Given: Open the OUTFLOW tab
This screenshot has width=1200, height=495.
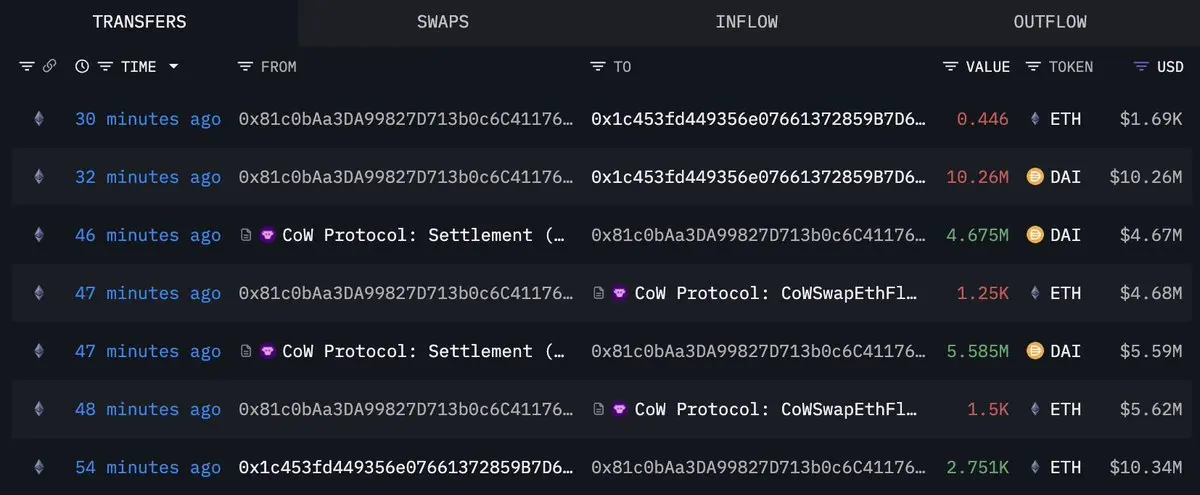Looking at the screenshot, I should click(x=1050, y=21).
